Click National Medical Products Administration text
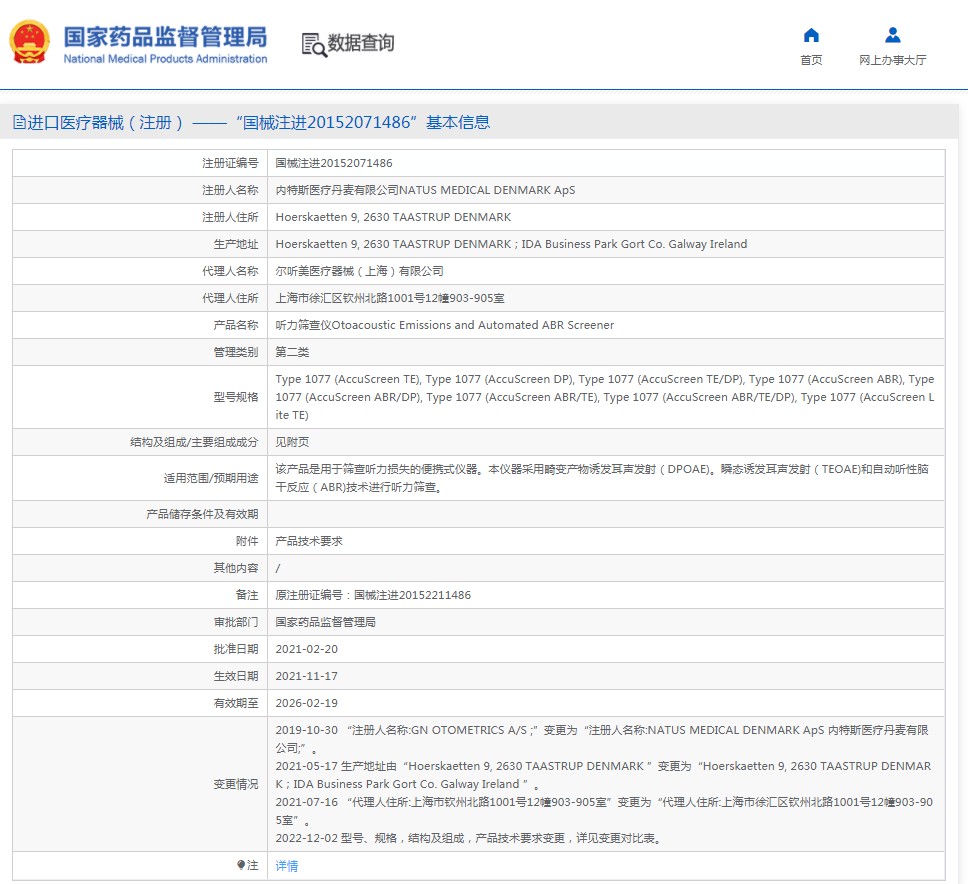968x884 pixels. click(x=165, y=59)
